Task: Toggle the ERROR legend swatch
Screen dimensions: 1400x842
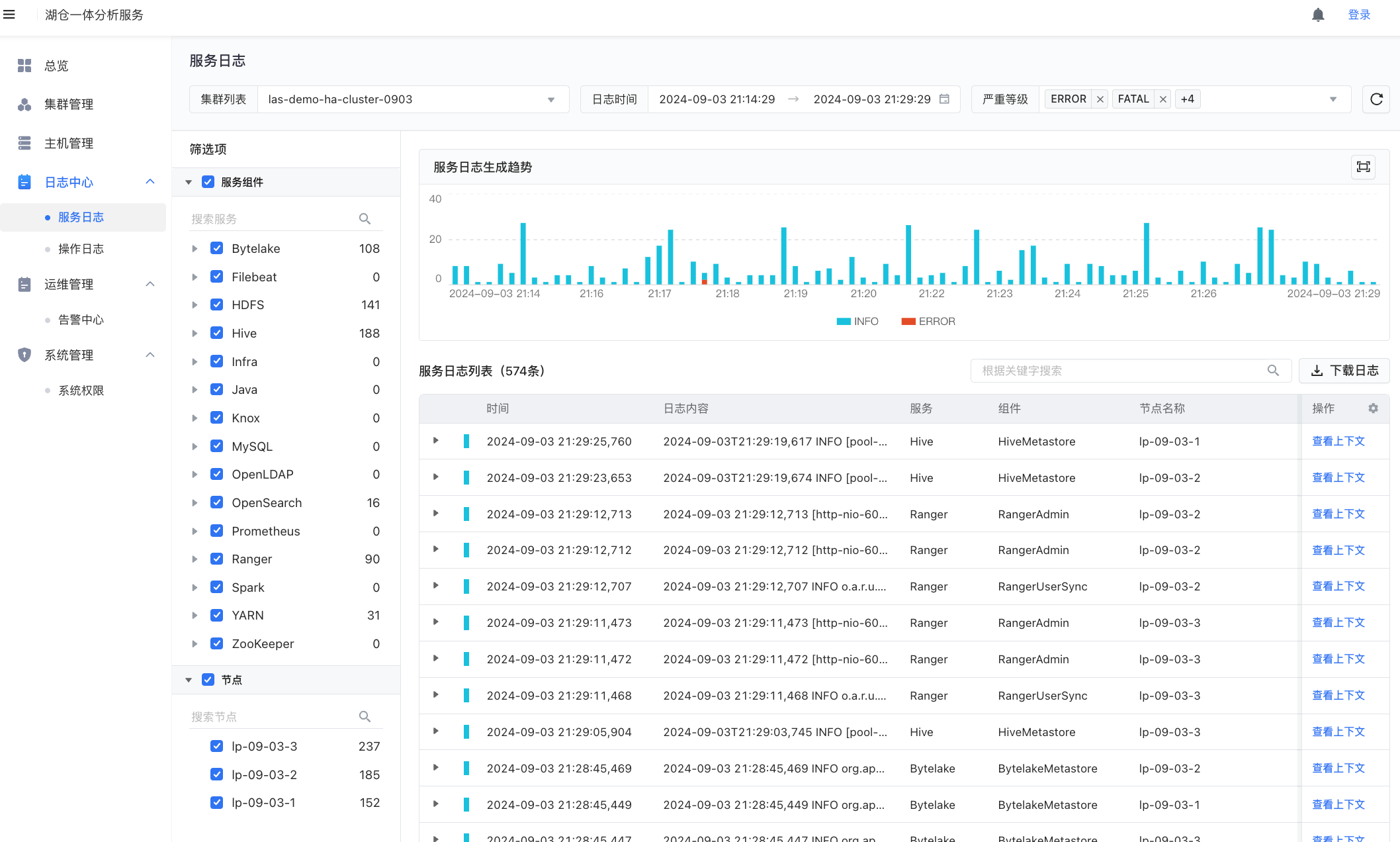Action: 908,322
